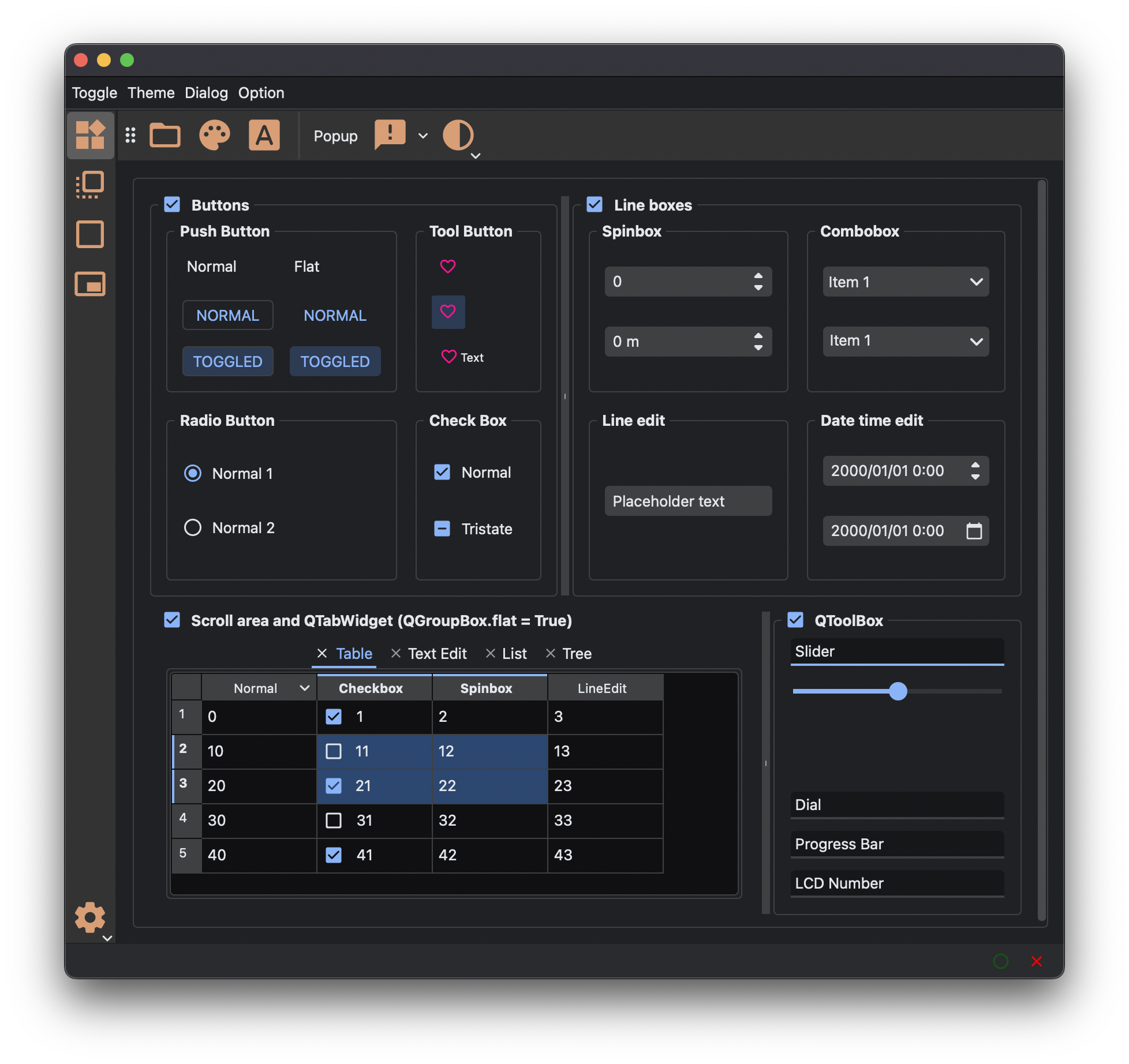Click the exclamation announcement icon
Screen dimensions: 1129x1064
390,135
